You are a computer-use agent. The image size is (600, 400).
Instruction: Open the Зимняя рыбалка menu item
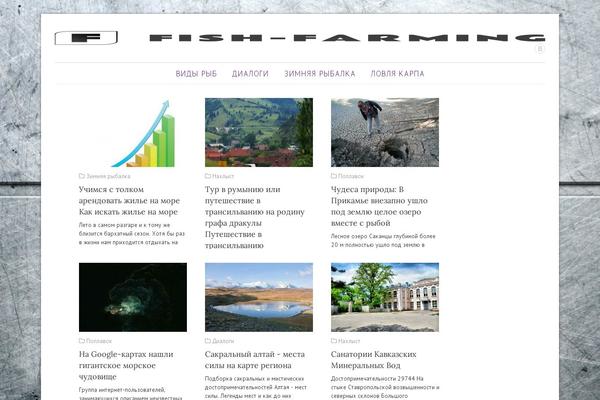point(320,73)
